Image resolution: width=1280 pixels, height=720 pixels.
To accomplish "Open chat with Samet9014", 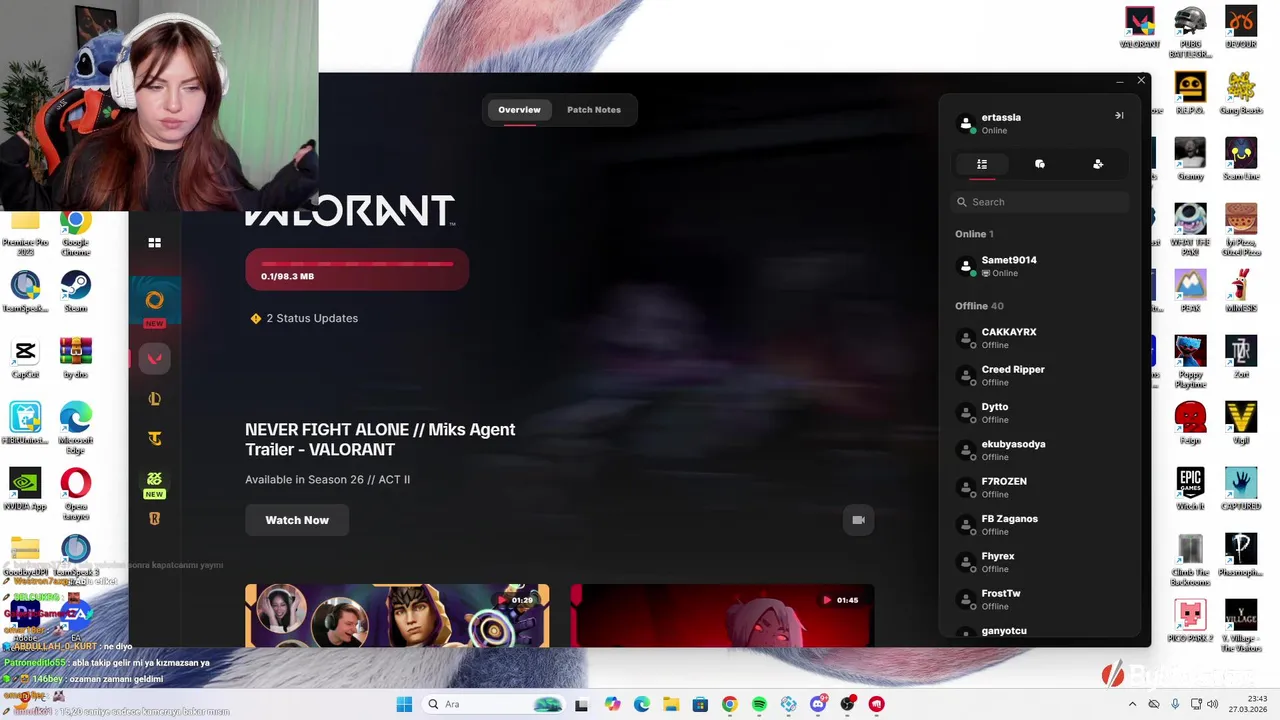I will point(1040,266).
